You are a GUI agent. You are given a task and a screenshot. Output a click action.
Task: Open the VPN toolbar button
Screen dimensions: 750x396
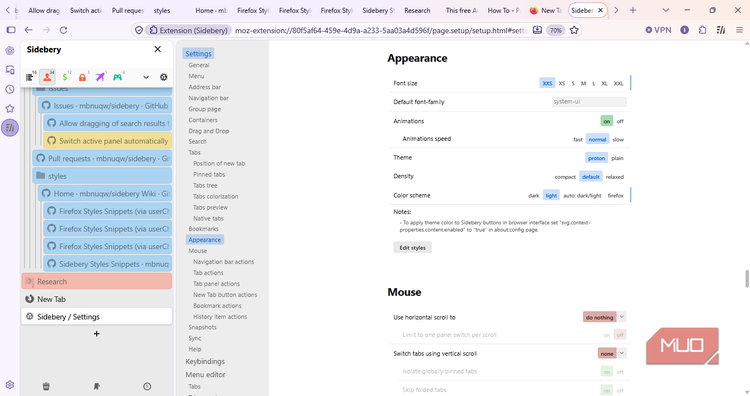tap(659, 30)
